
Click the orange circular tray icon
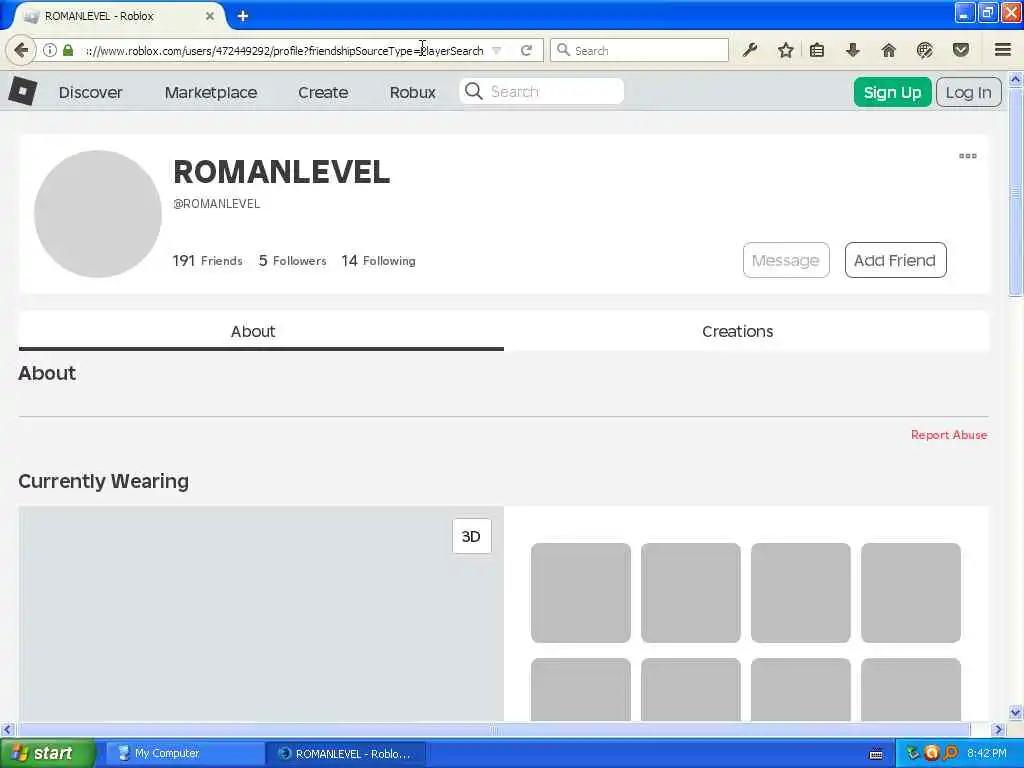coord(932,754)
